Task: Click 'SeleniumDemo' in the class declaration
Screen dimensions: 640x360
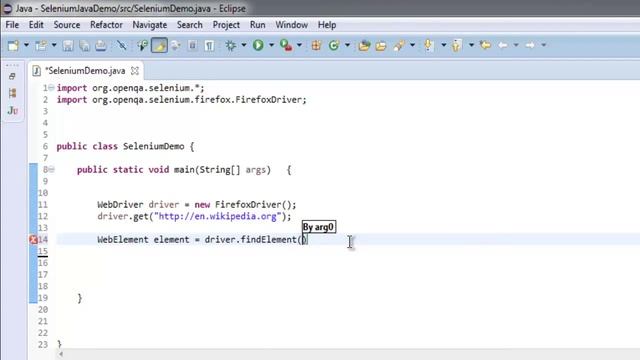Action: [x=153, y=146]
